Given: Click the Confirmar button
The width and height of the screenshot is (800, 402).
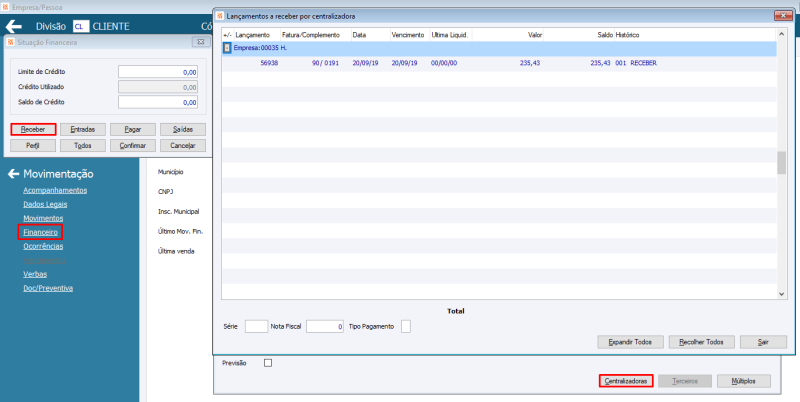Looking at the screenshot, I should click(133, 145).
